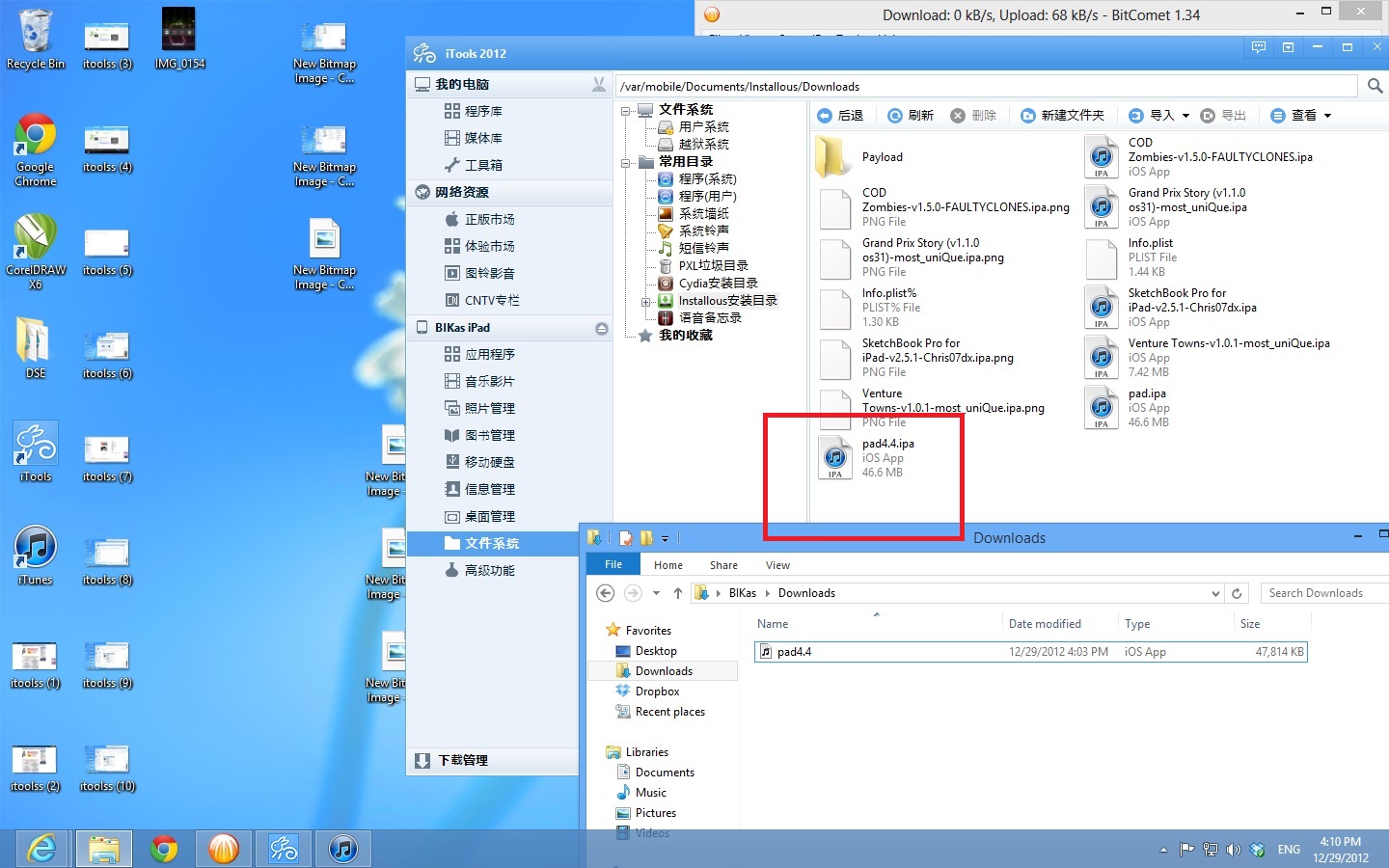This screenshot has height=868, width=1389.
Task: Open 照片管理 photo management
Action: click(x=479, y=408)
